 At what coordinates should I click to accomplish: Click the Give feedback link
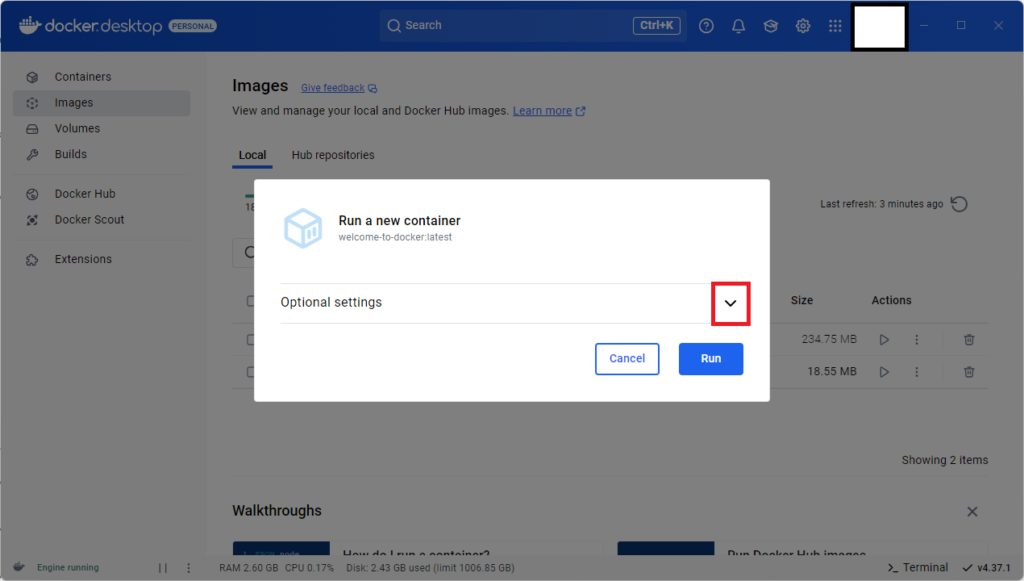[339, 88]
